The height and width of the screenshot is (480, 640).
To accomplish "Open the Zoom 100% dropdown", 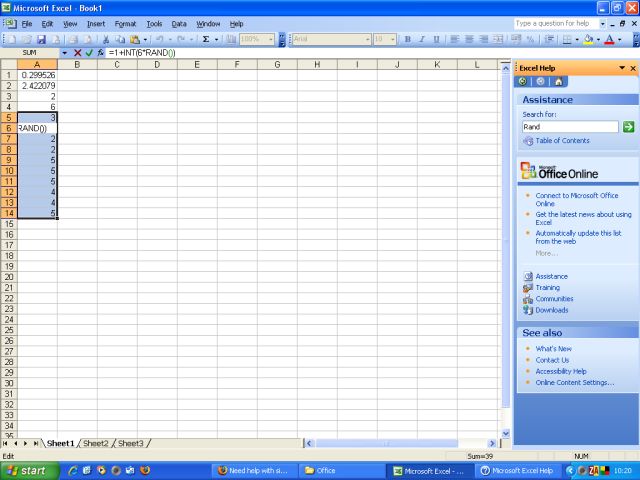I will tap(271, 39).
